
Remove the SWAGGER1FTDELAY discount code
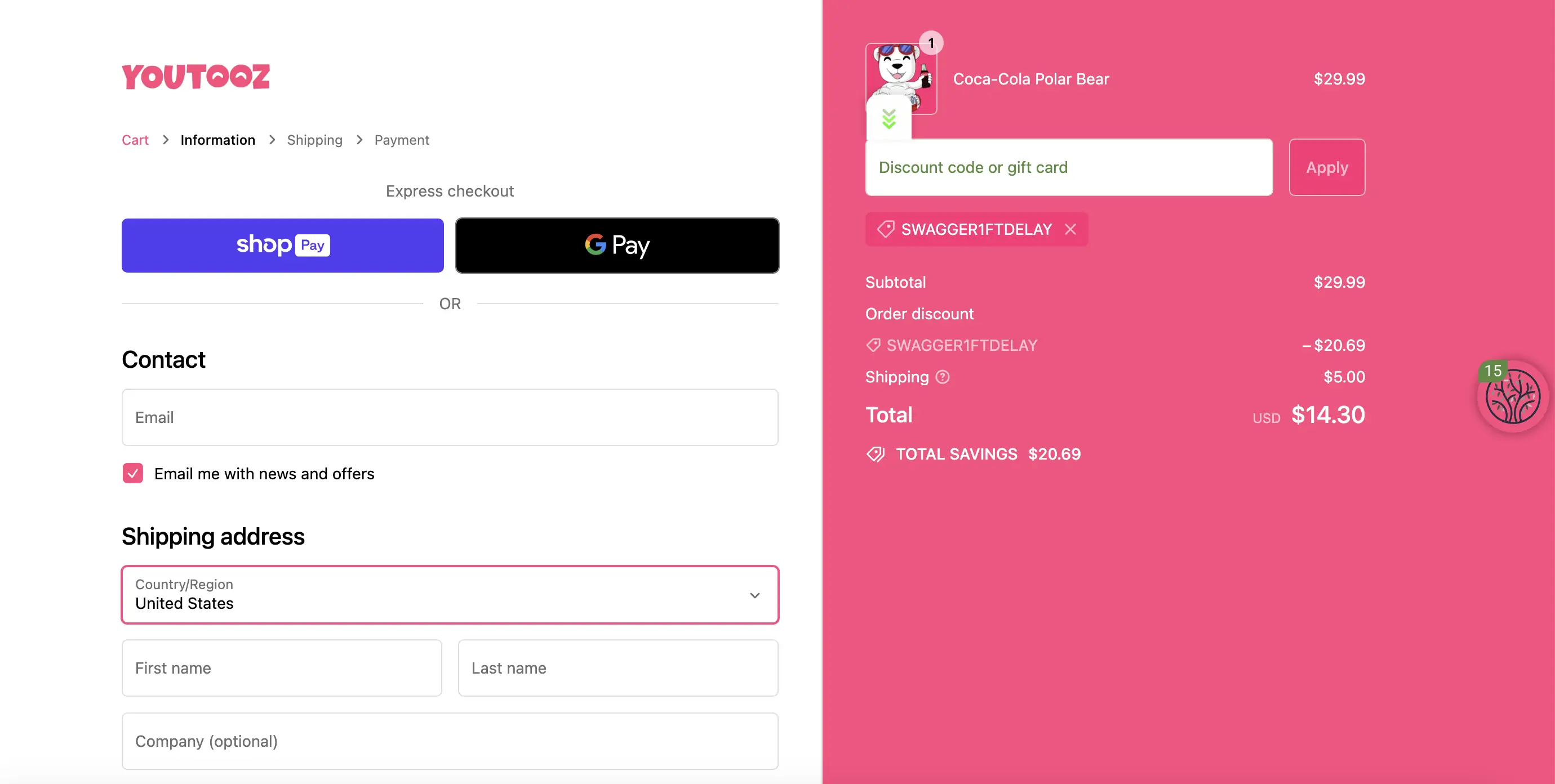pyautogui.click(x=1070, y=229)
